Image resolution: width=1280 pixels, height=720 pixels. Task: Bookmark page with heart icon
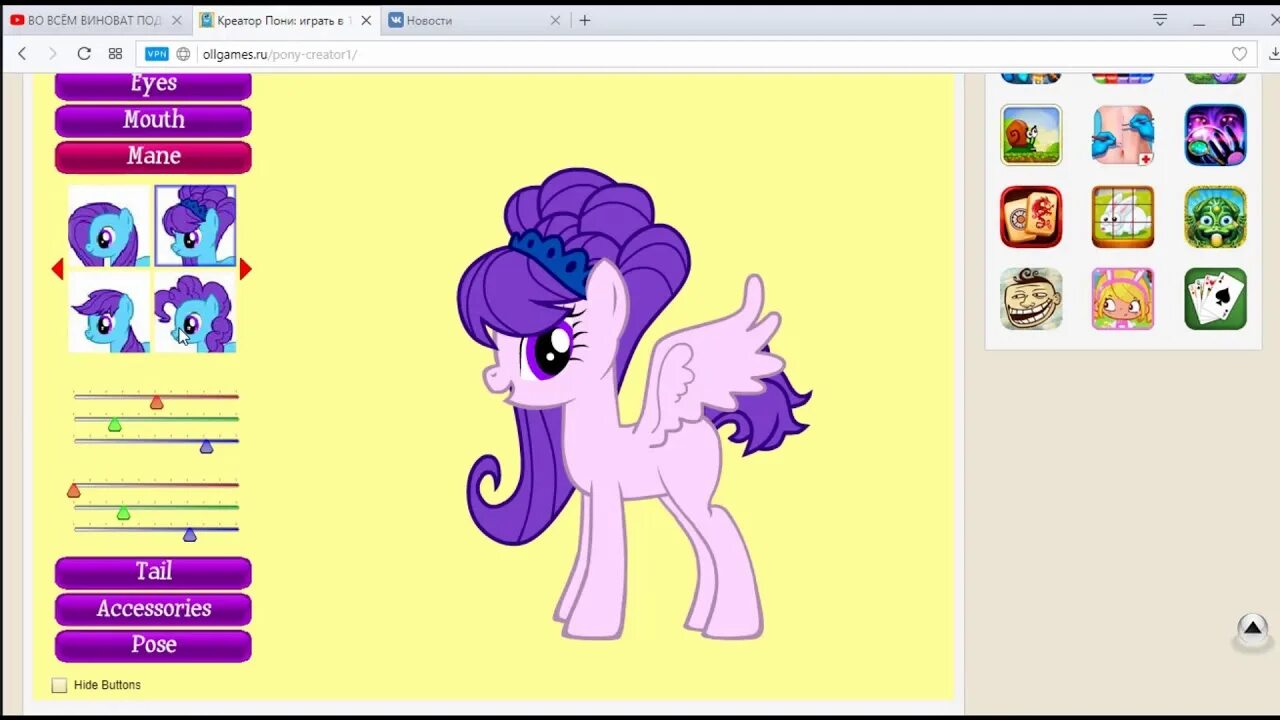(x=1240, y=54)
